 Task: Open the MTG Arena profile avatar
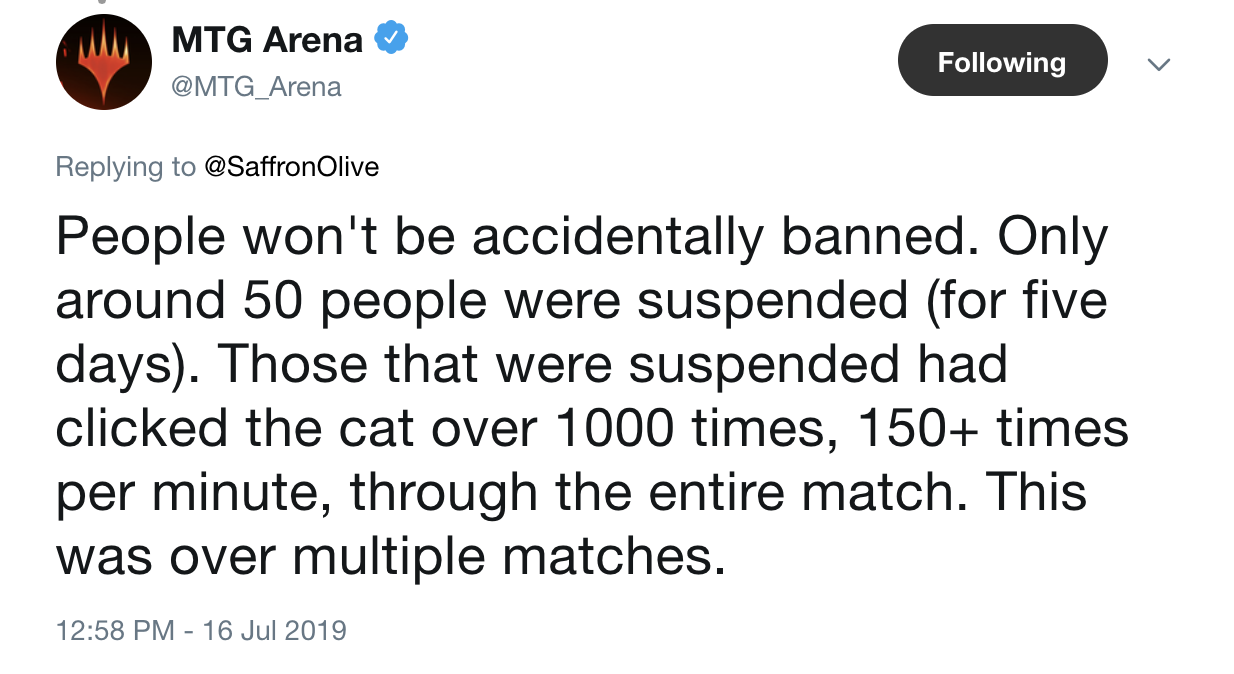pos(103,63)
